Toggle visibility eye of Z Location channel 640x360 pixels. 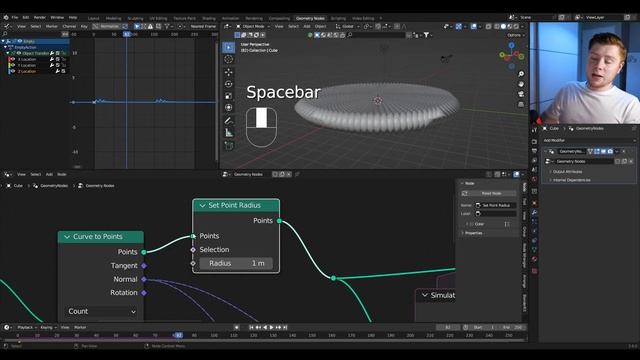point(13,71)
